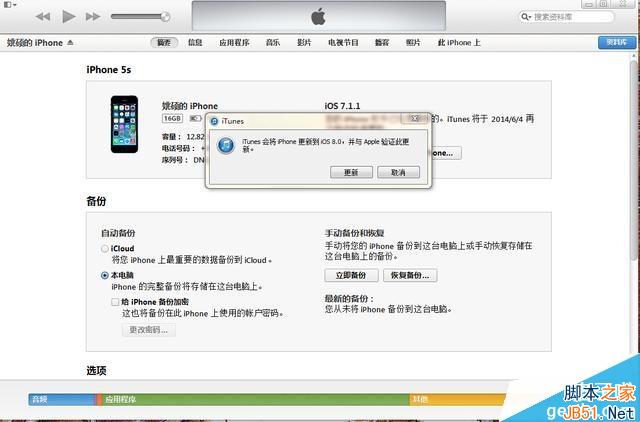The image size is (640, 422).
Task: Switch to the 电视节目 tab
Action: pos(343,42)
